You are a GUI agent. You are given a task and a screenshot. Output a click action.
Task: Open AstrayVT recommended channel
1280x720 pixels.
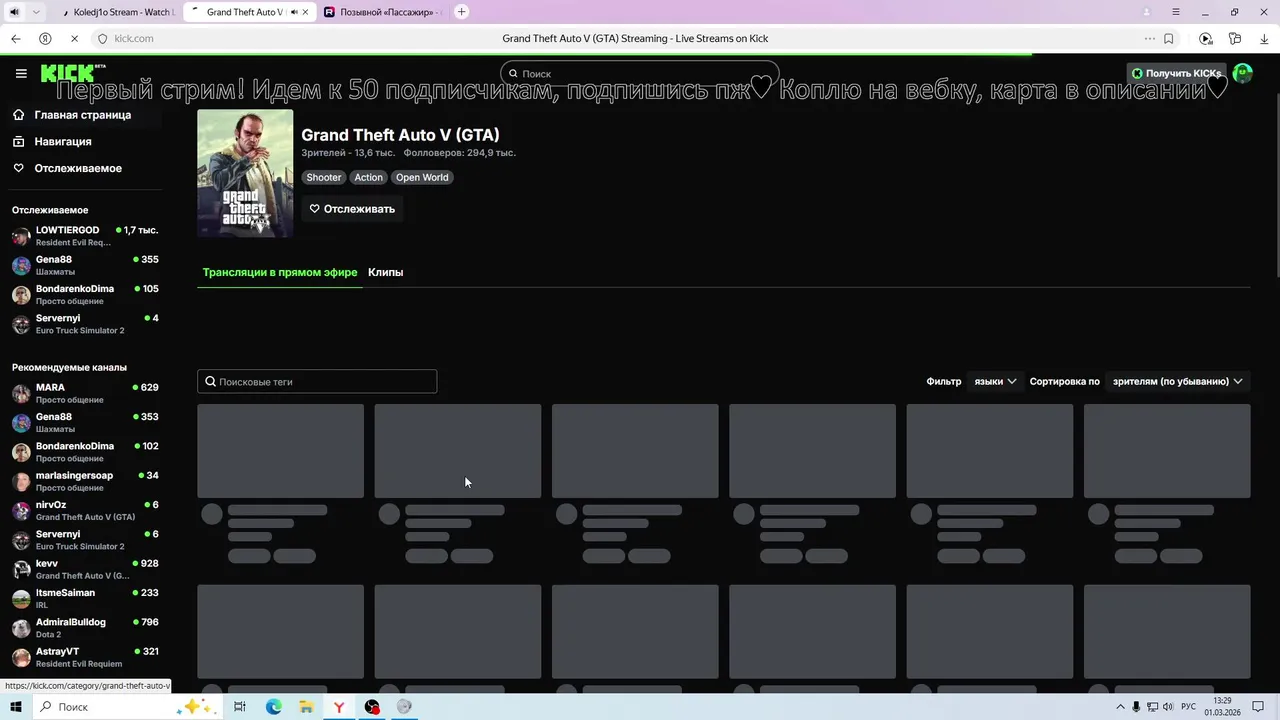pyautogui.click(x=85, y=657)
